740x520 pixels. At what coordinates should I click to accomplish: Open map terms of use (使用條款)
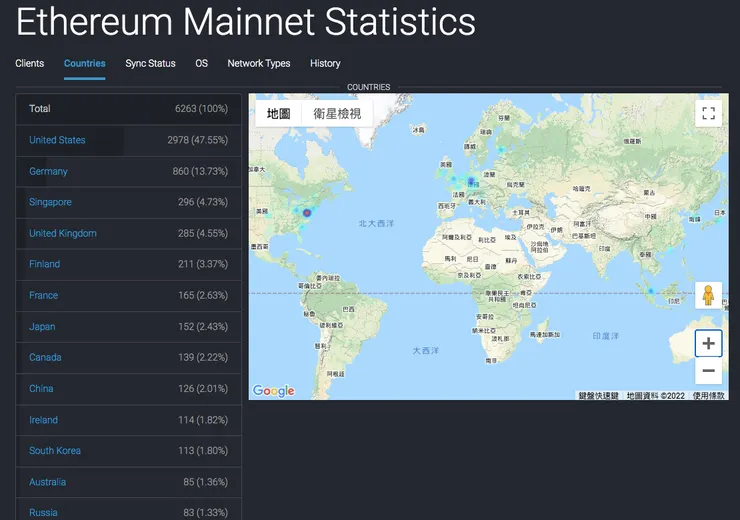tap(708, 396)
